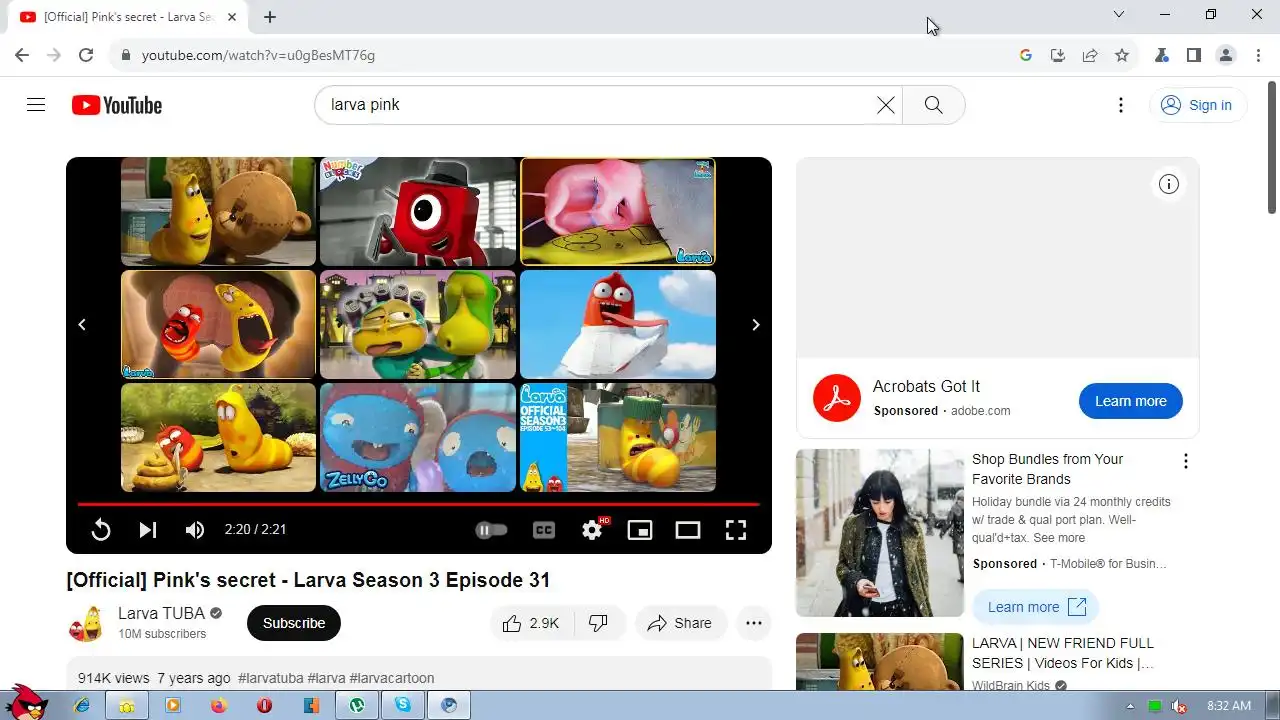The image size is (1280, 720).
Task: Toggle closed captions in the player
Action: point(544,530)
